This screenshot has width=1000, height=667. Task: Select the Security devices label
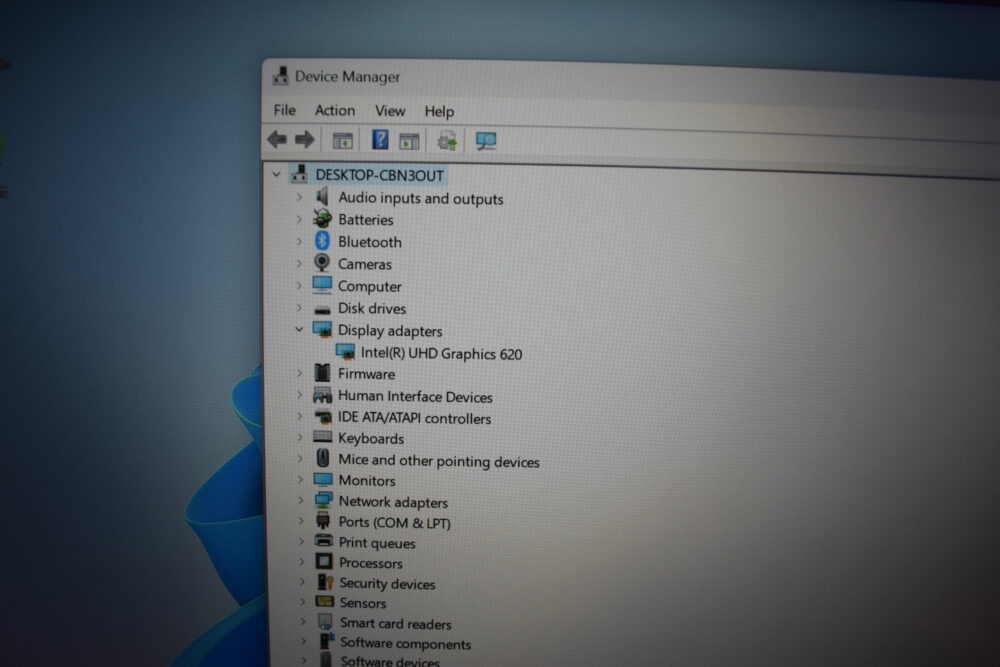tap(387, 583)
